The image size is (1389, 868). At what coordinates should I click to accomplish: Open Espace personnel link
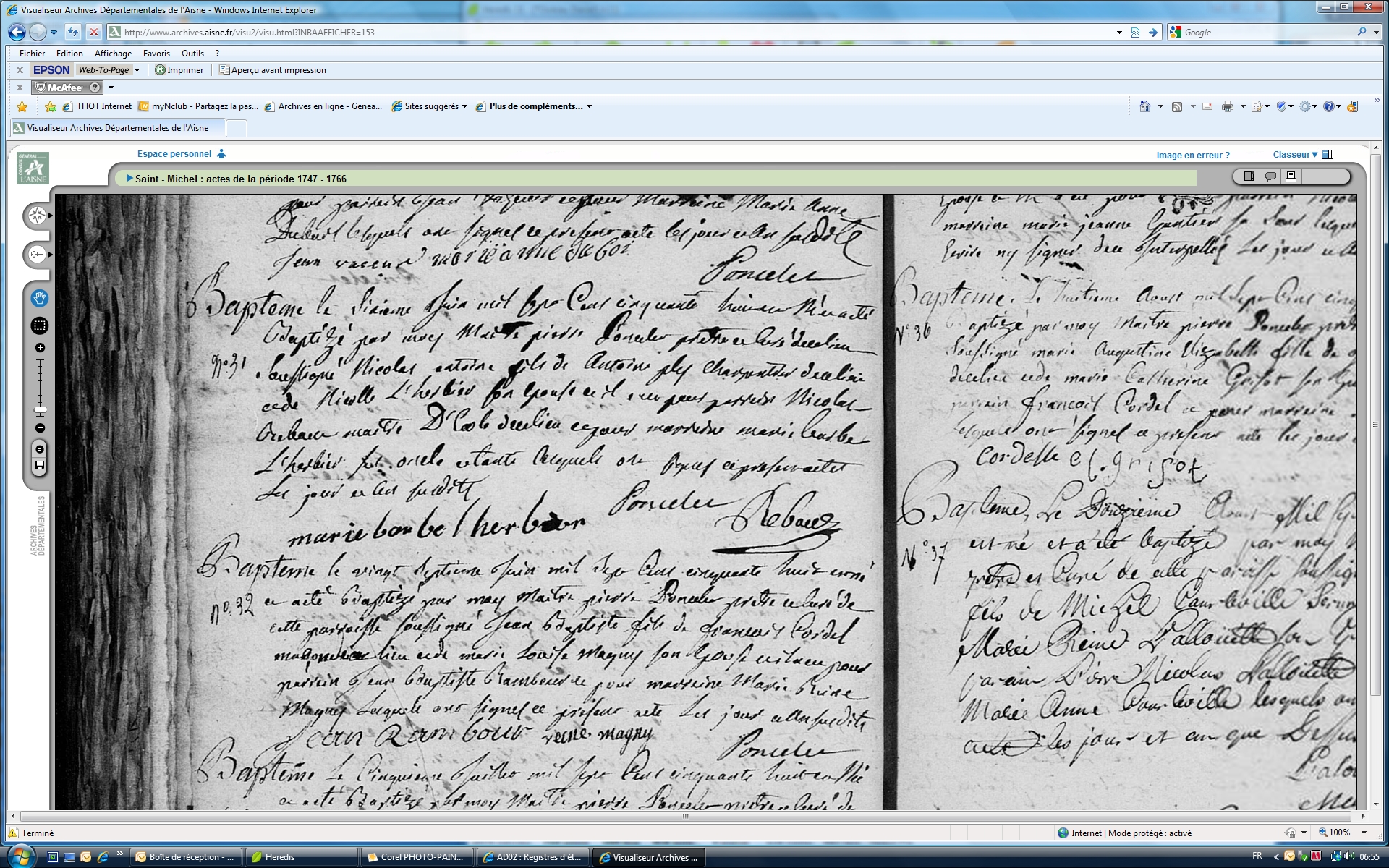pos(174,154)
